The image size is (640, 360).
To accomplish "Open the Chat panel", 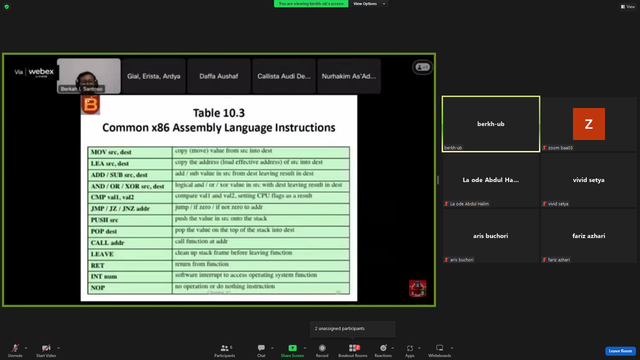I will [261, 350].
